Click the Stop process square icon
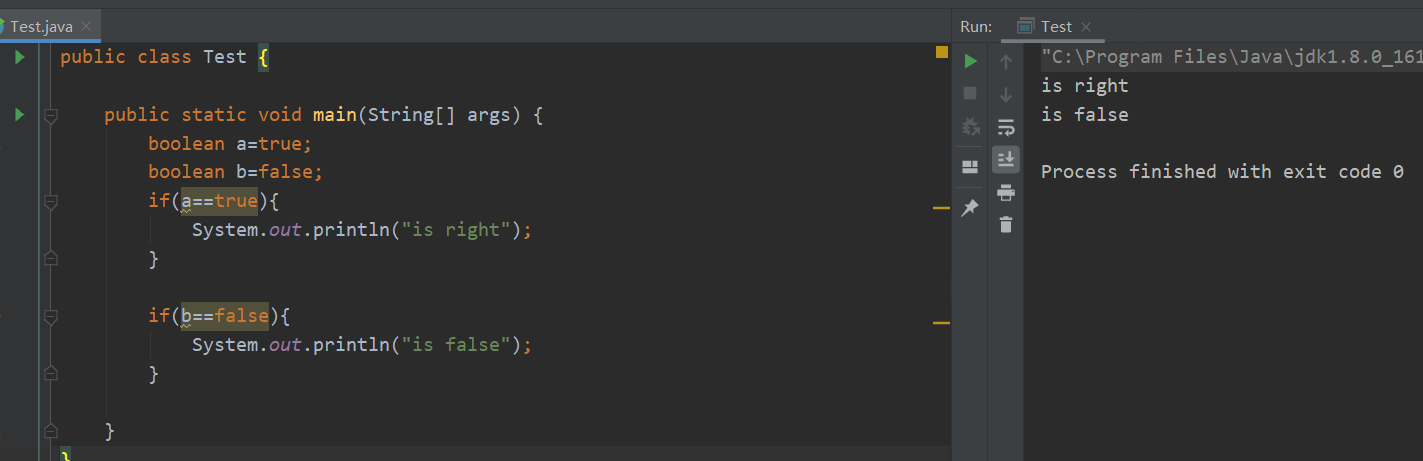Viewport: 1423px width, 461px height. [x=970, y=93]
